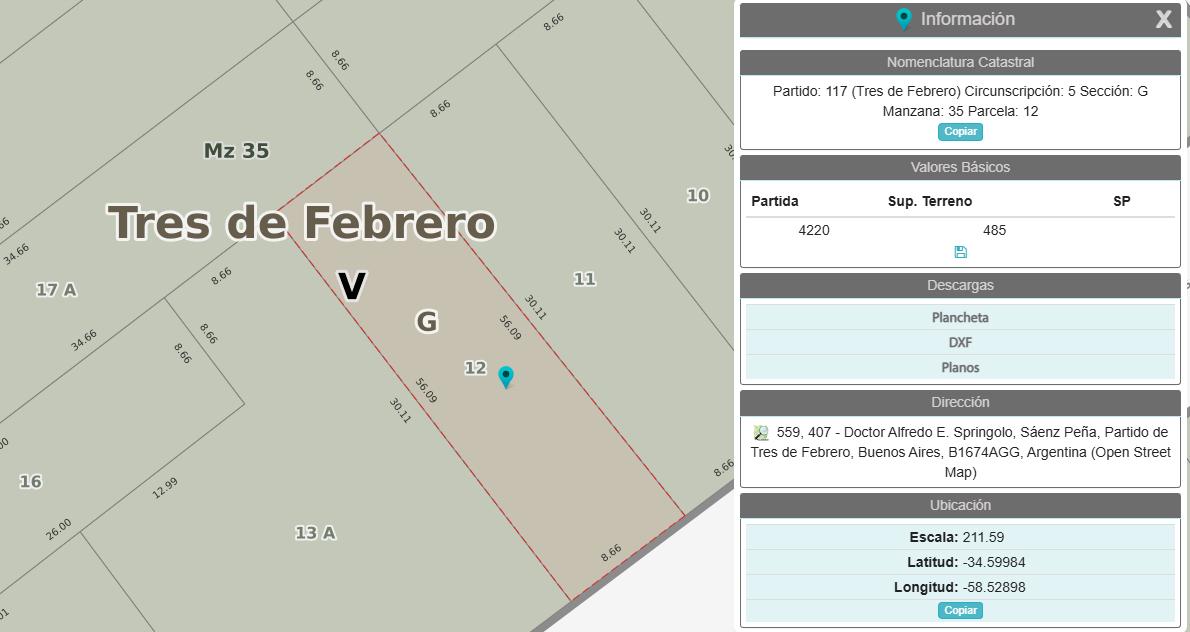Click the Dirección section header
1190x632 pixels.
pos(960,402)
